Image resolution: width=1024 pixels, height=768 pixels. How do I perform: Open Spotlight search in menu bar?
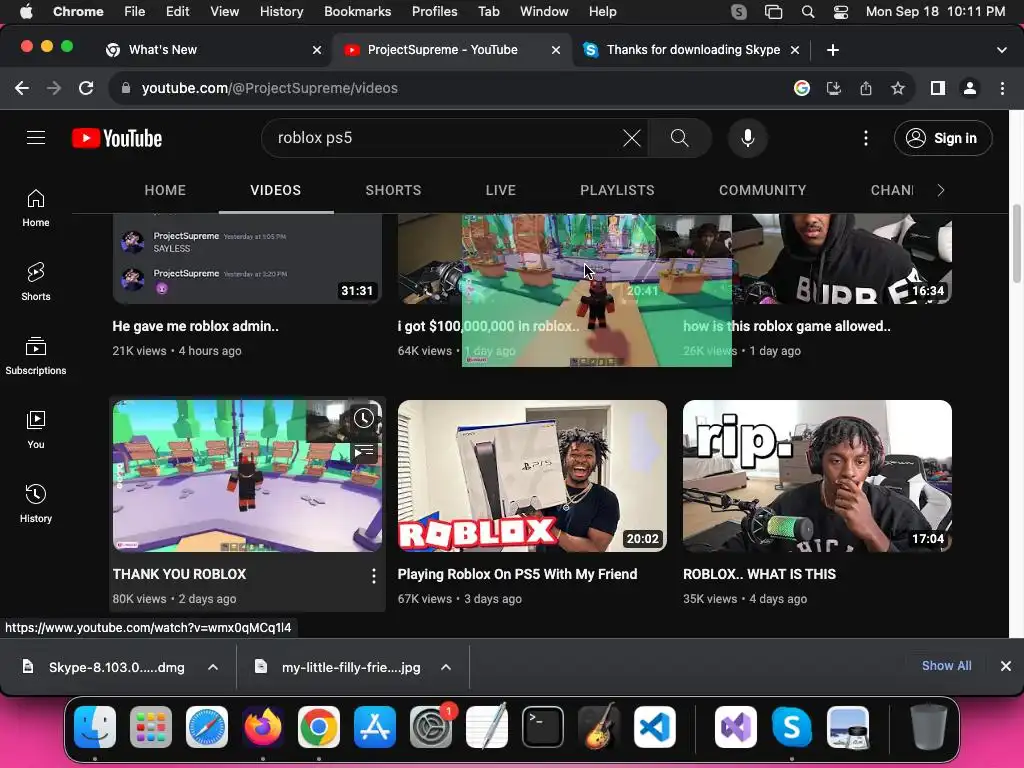pos(808,12)
